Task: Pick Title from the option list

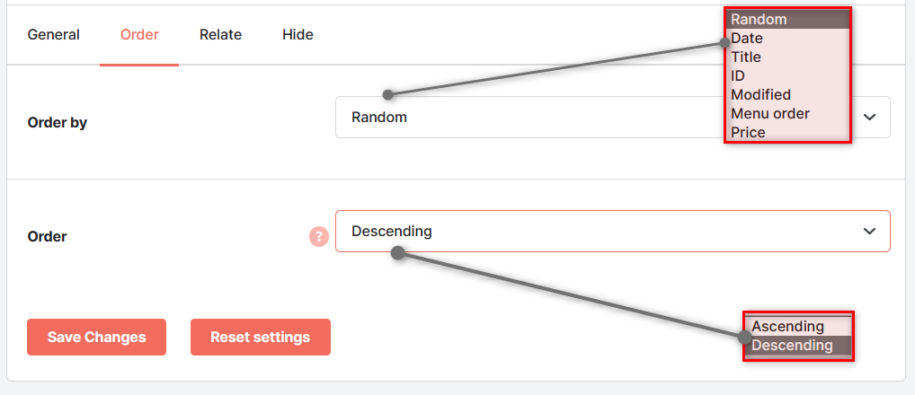Action: [x=788, y=57]
